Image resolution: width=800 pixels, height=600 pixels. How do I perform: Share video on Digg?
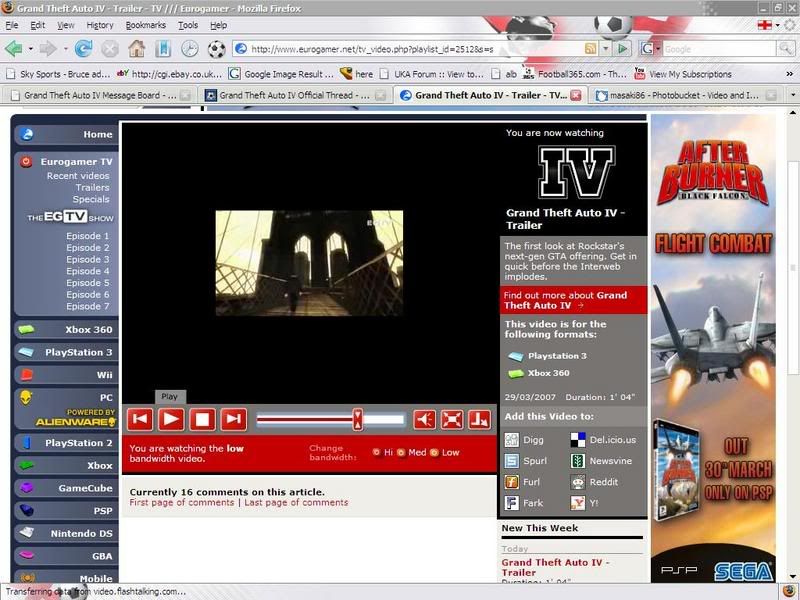[x=524, y=440]
